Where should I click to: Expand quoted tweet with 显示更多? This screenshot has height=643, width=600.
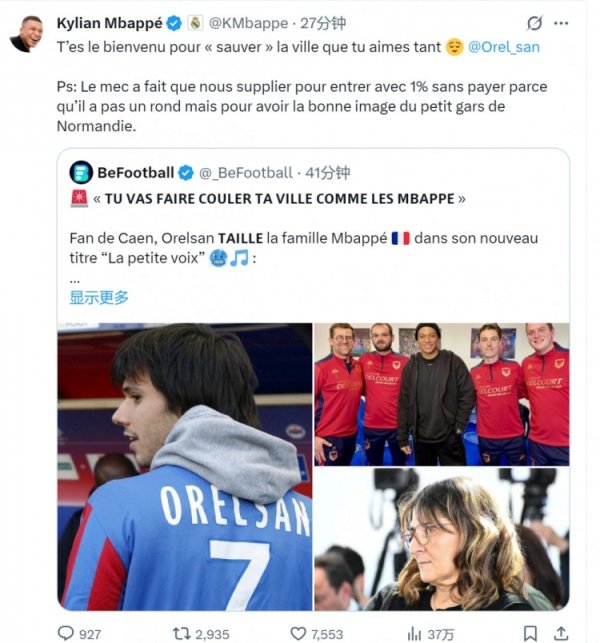coord(99,297)
